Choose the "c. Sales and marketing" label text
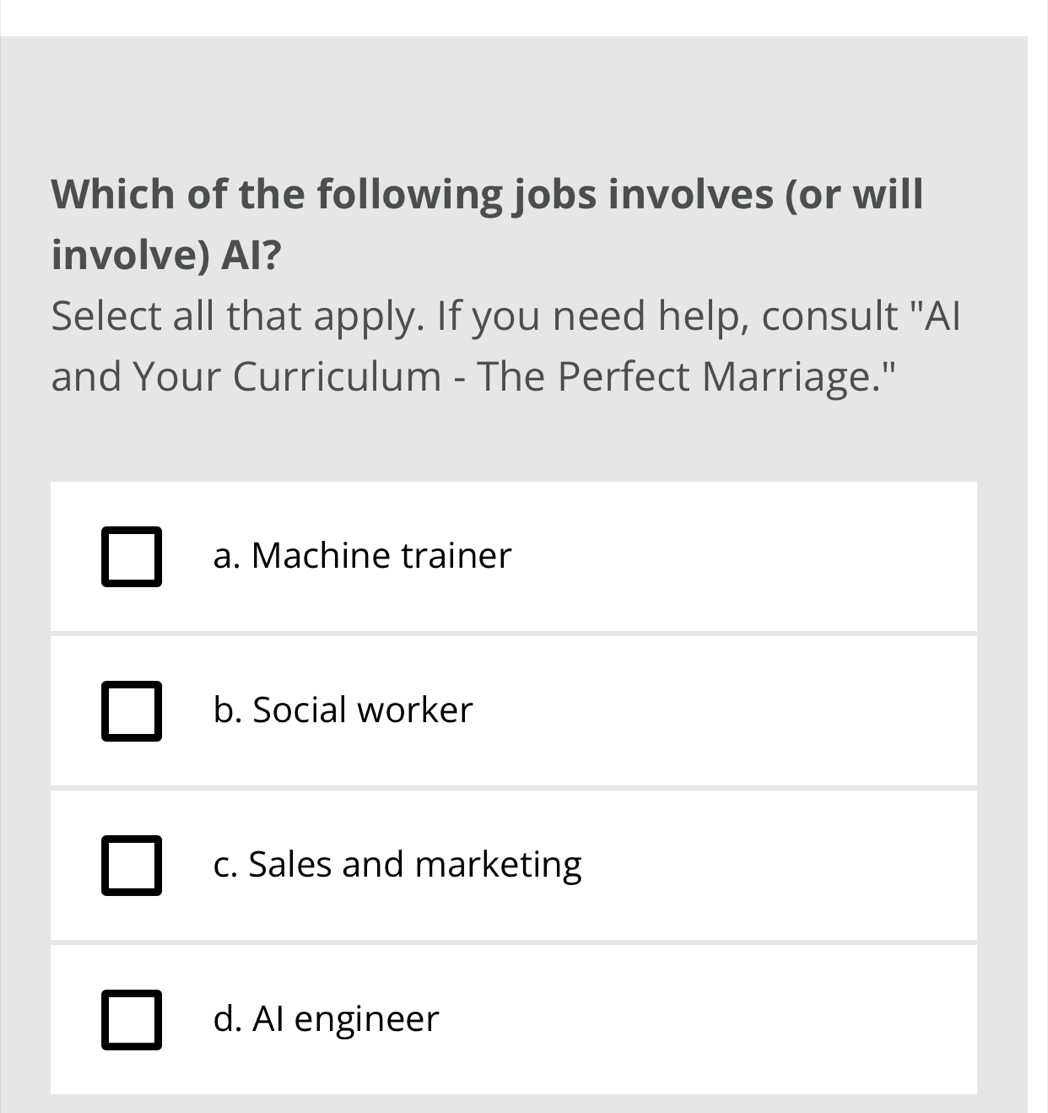The height and width of the screenshot is (1113, 1048). point(397,864)
